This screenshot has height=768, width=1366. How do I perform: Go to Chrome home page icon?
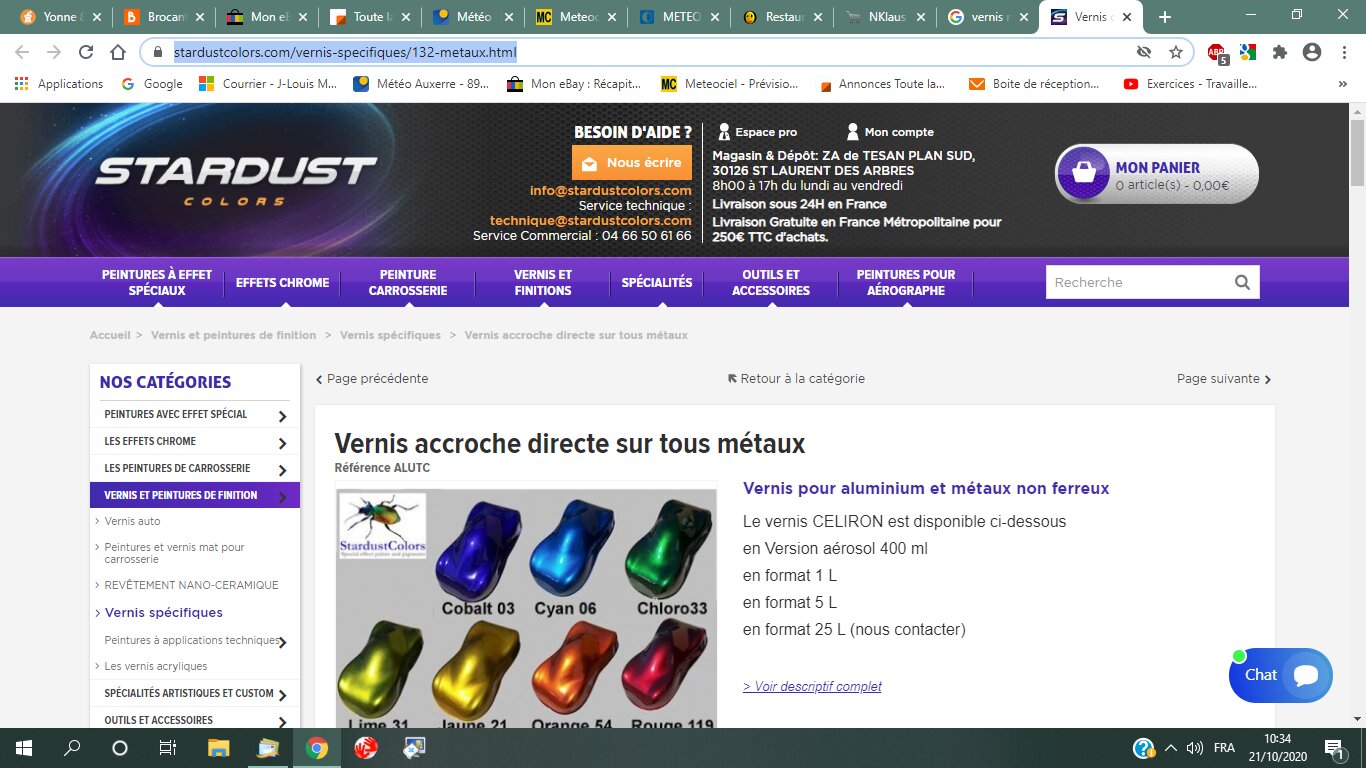[x=118, y=52]
